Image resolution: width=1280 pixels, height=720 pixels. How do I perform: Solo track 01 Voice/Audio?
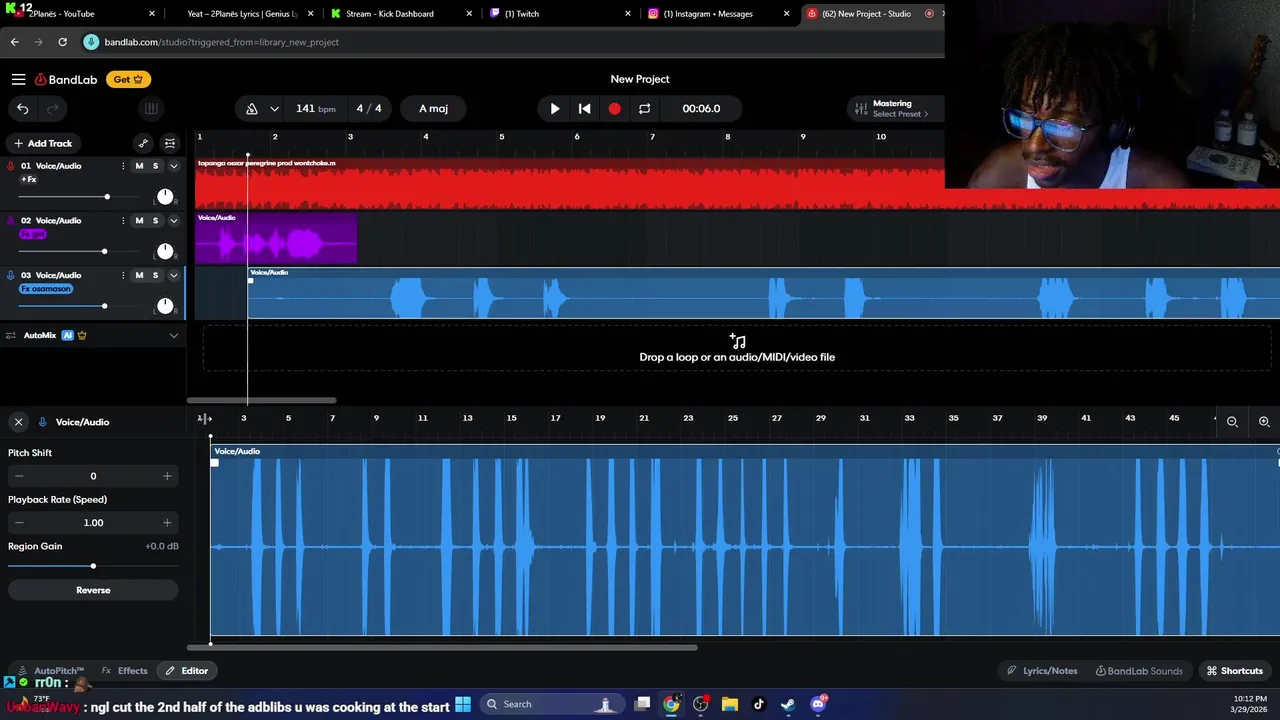(x=155, y=166)
